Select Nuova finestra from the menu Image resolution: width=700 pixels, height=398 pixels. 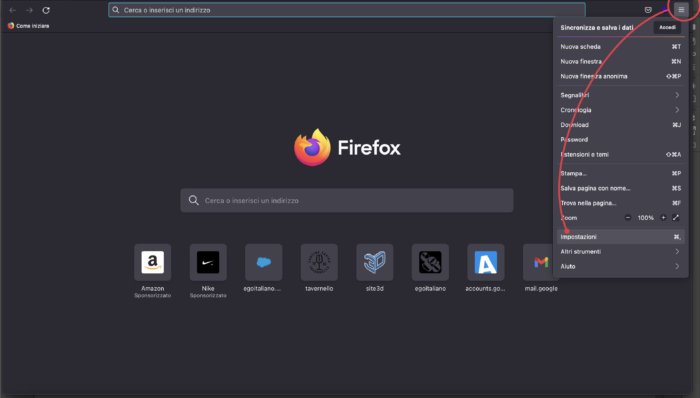621,62
